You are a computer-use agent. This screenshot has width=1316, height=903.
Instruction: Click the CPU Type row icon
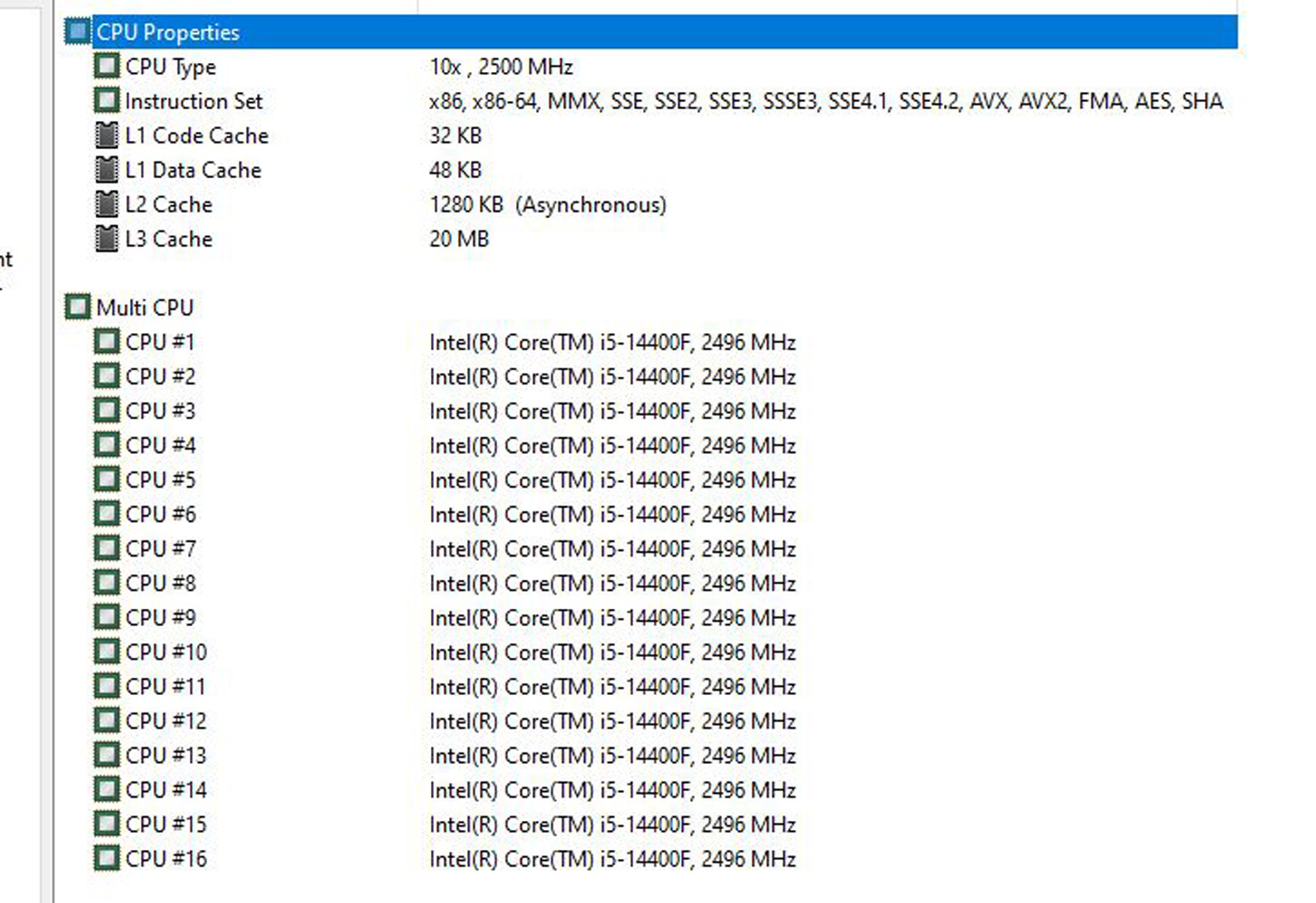click(107, 65)
